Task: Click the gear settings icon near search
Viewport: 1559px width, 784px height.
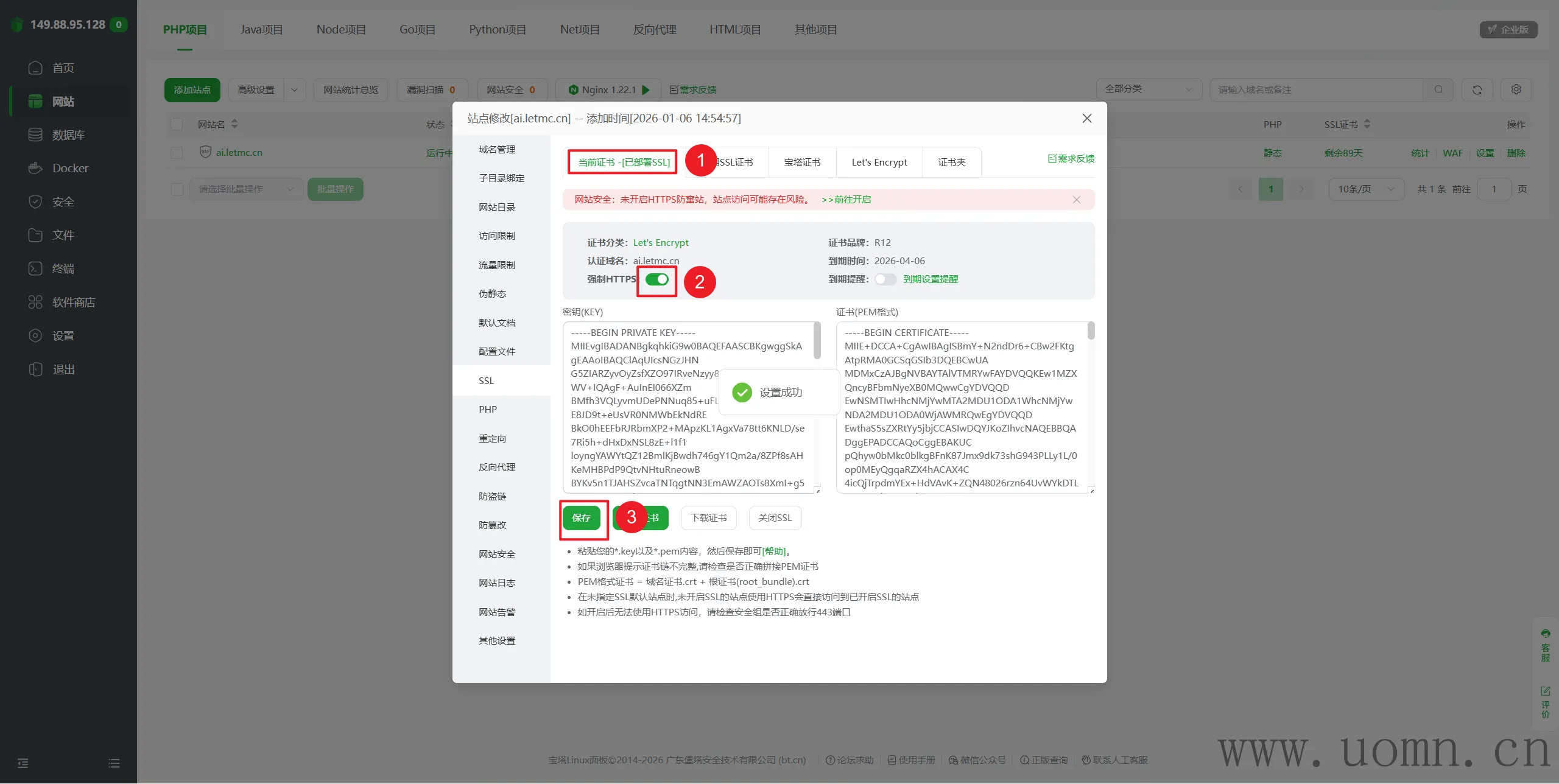Action: point(1516,89)
